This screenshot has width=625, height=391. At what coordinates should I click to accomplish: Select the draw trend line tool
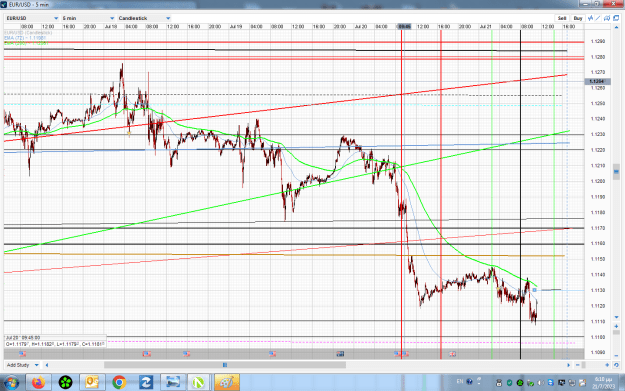point(598,18)
